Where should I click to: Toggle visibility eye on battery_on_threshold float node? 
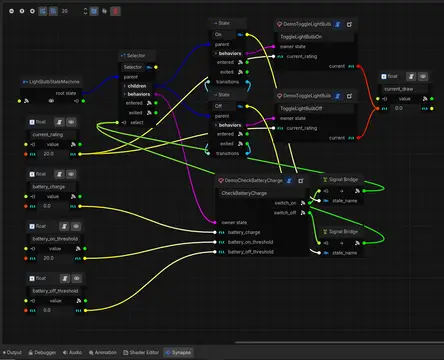click(76, 226)
